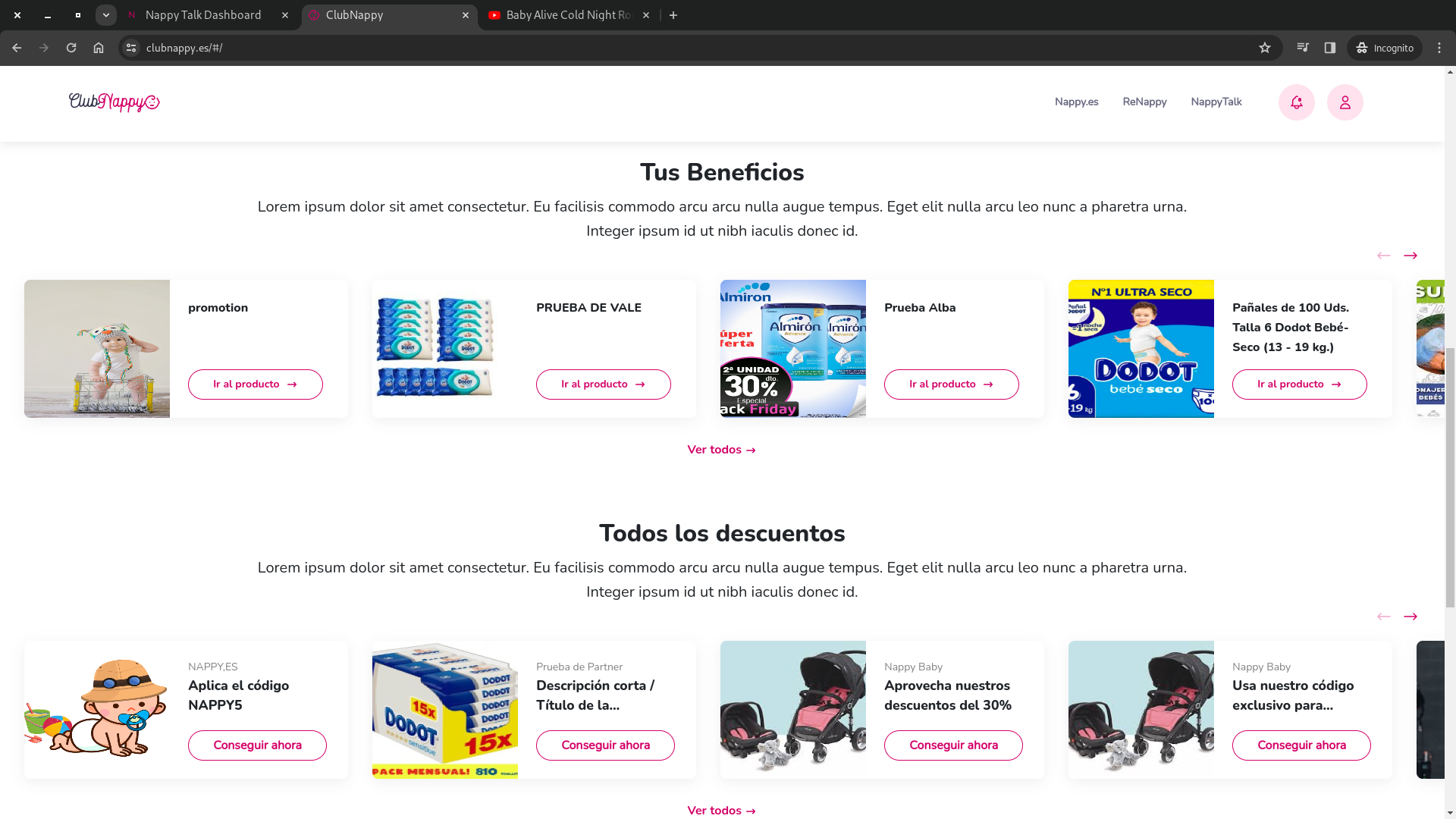1456x819 pixels.
Task: Click the Dodot bebé seco product image
Action: point(1141,349)
